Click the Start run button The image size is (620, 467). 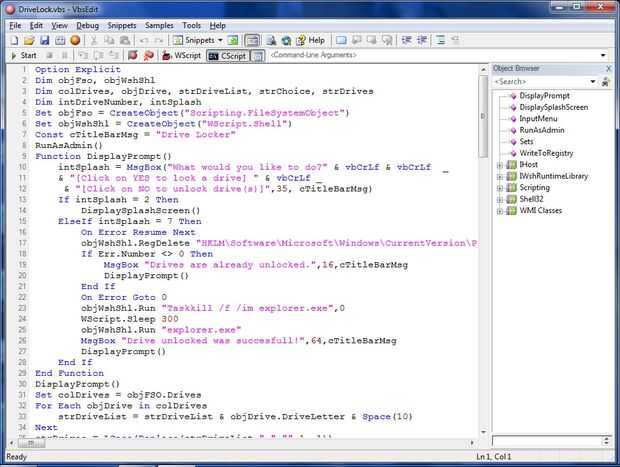[x=24, y=55]
